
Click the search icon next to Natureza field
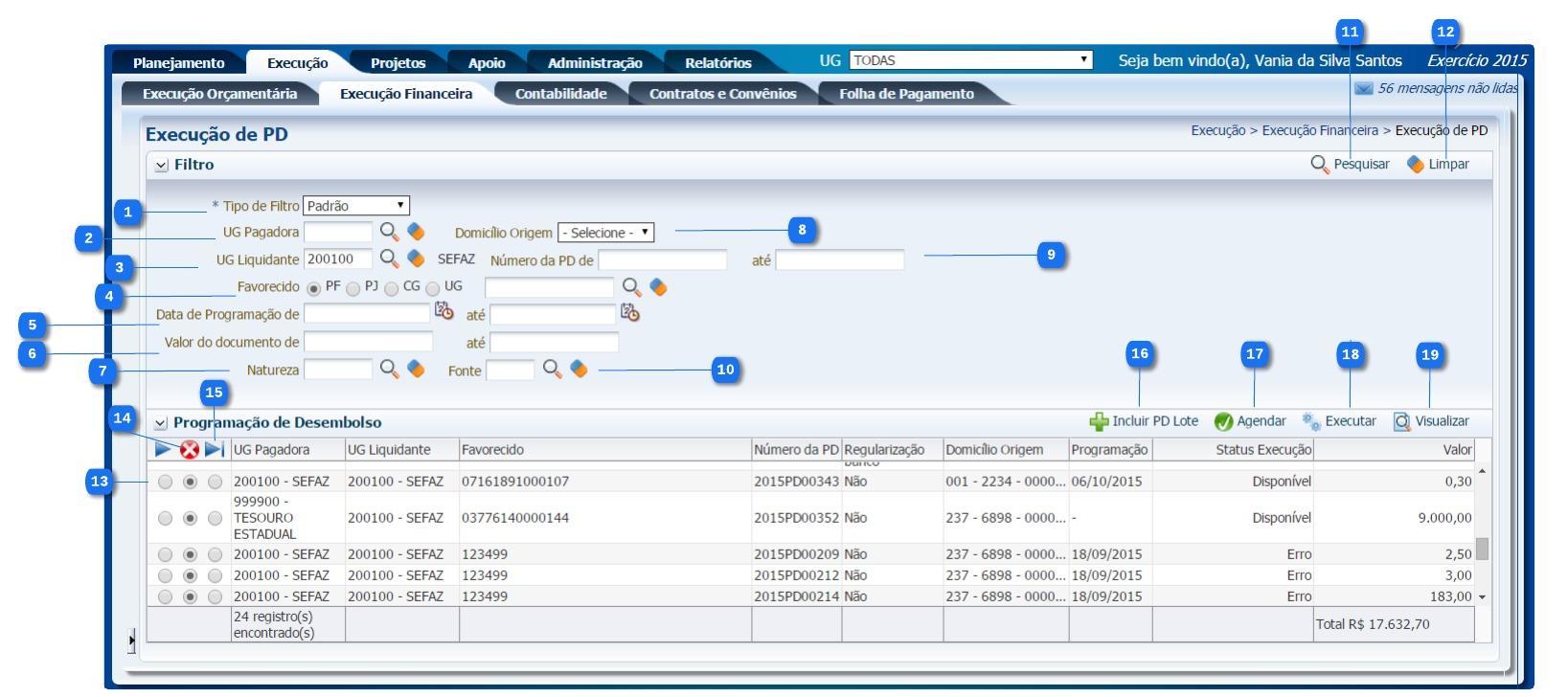(388, 370)
